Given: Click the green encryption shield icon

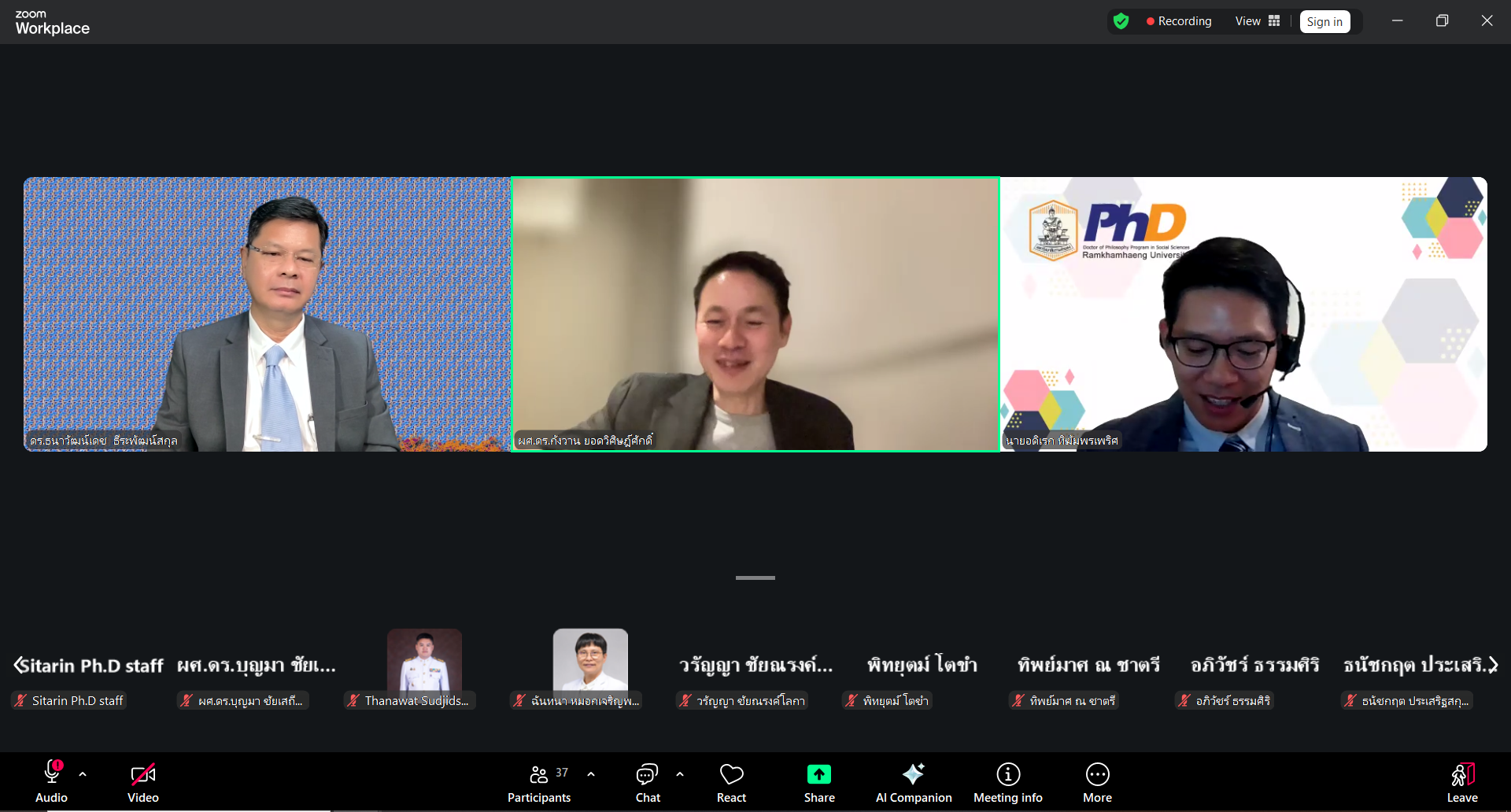Looking at the screenshot, I should [x=1121, y=21].
